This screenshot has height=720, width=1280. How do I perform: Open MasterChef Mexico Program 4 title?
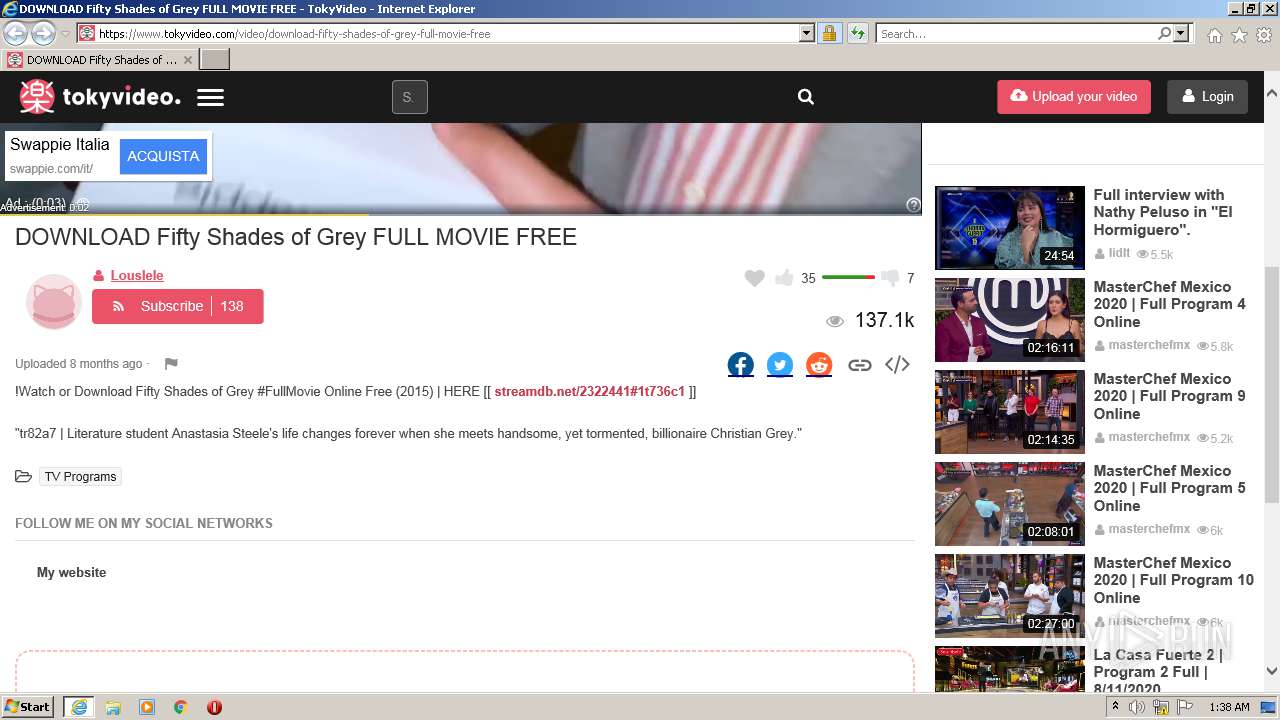click(1169, 304)
